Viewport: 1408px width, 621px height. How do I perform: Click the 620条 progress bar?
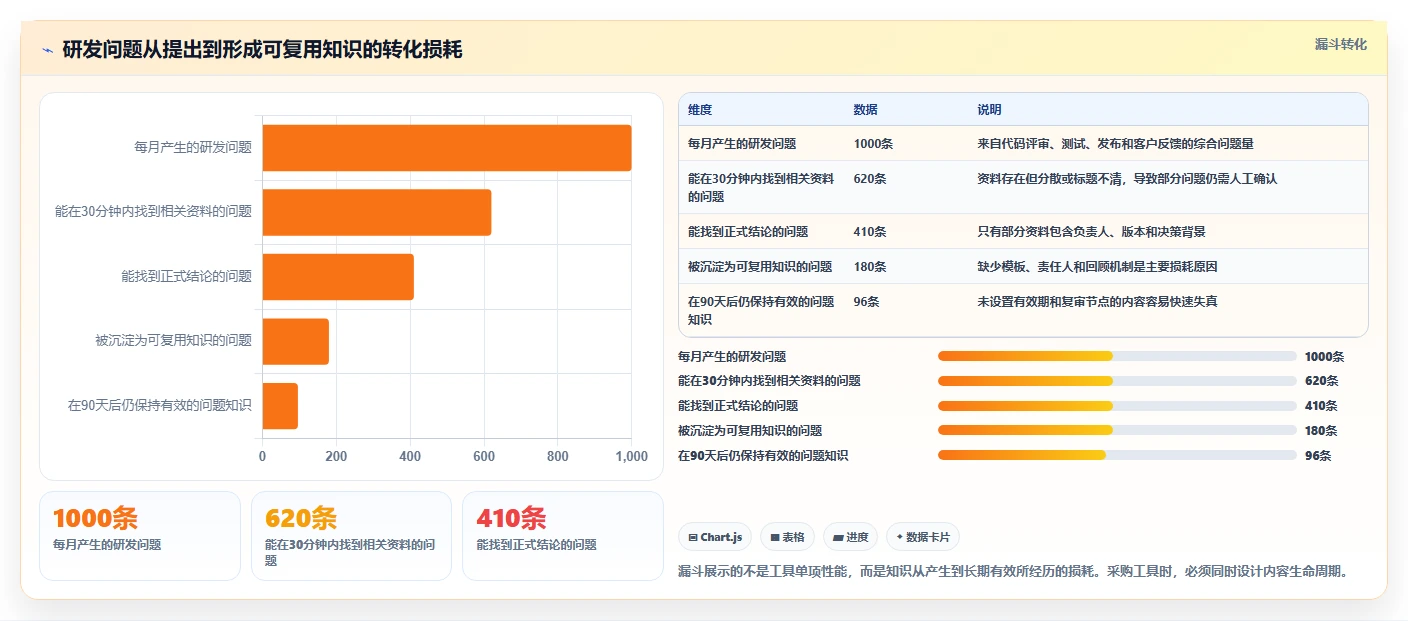(x=1117, y=381)
